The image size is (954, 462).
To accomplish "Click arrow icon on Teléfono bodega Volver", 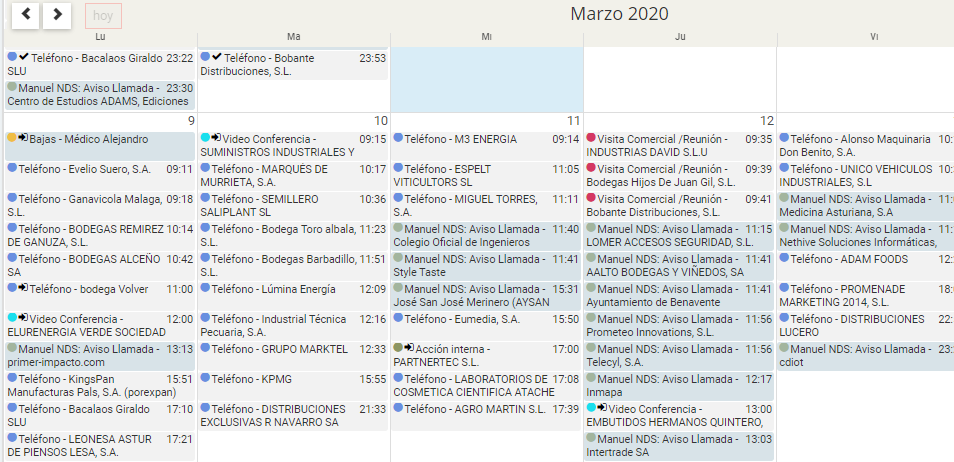I will (23, 288).
